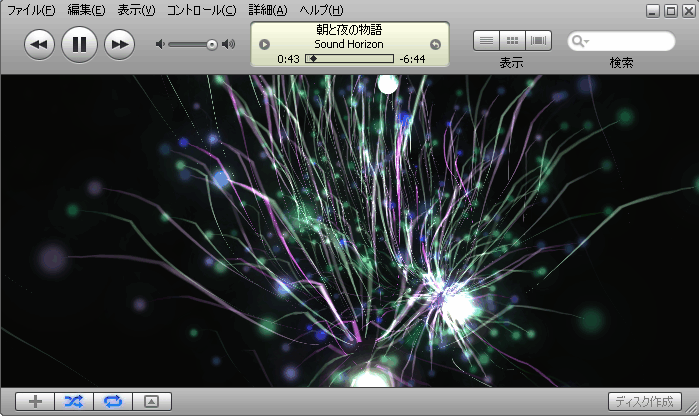Show or hide artwork viewer
699x416 pixels.
(x=152, y=401)
